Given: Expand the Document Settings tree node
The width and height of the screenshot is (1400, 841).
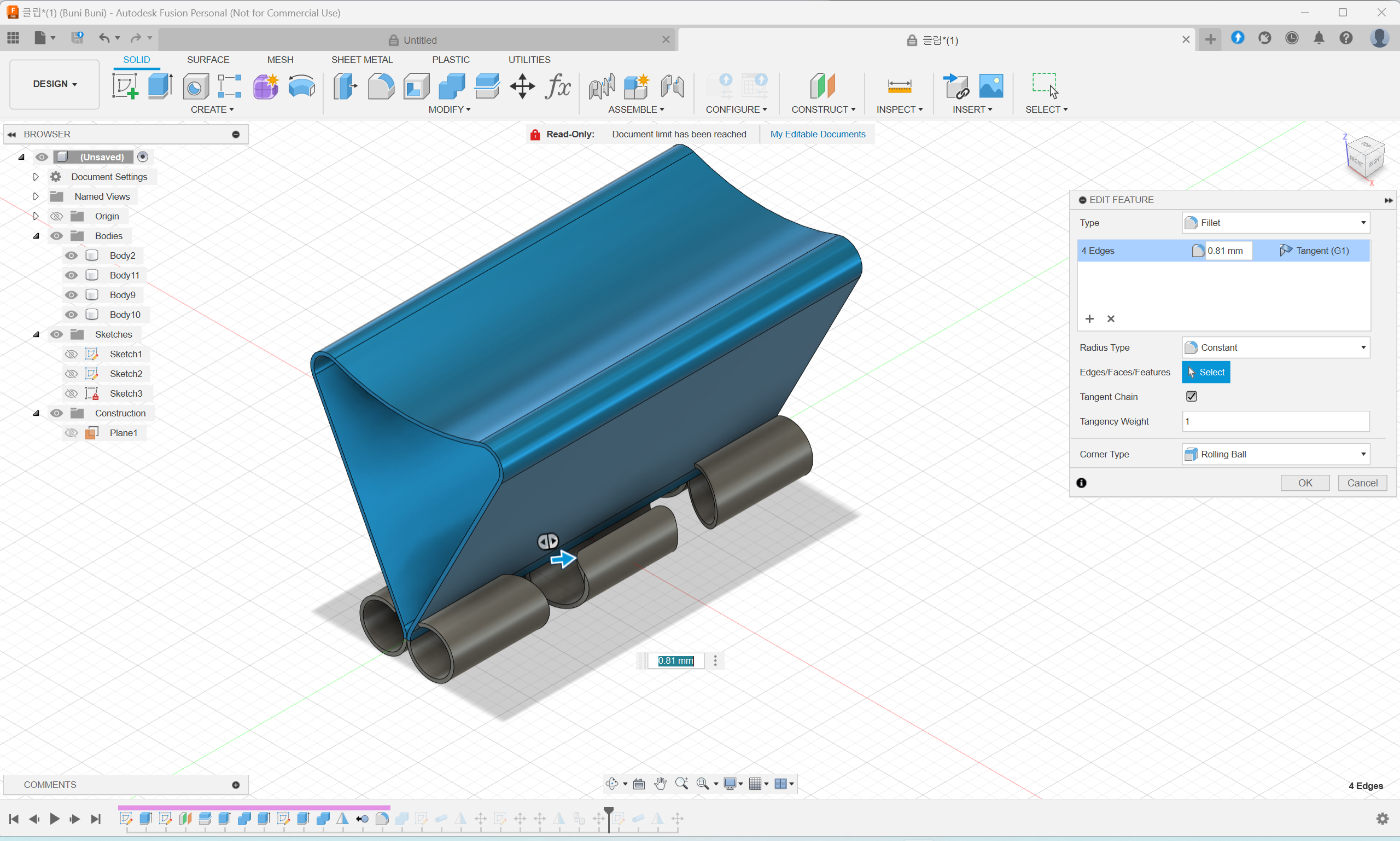Looking at the screenshot, I should tap(36, 177).
